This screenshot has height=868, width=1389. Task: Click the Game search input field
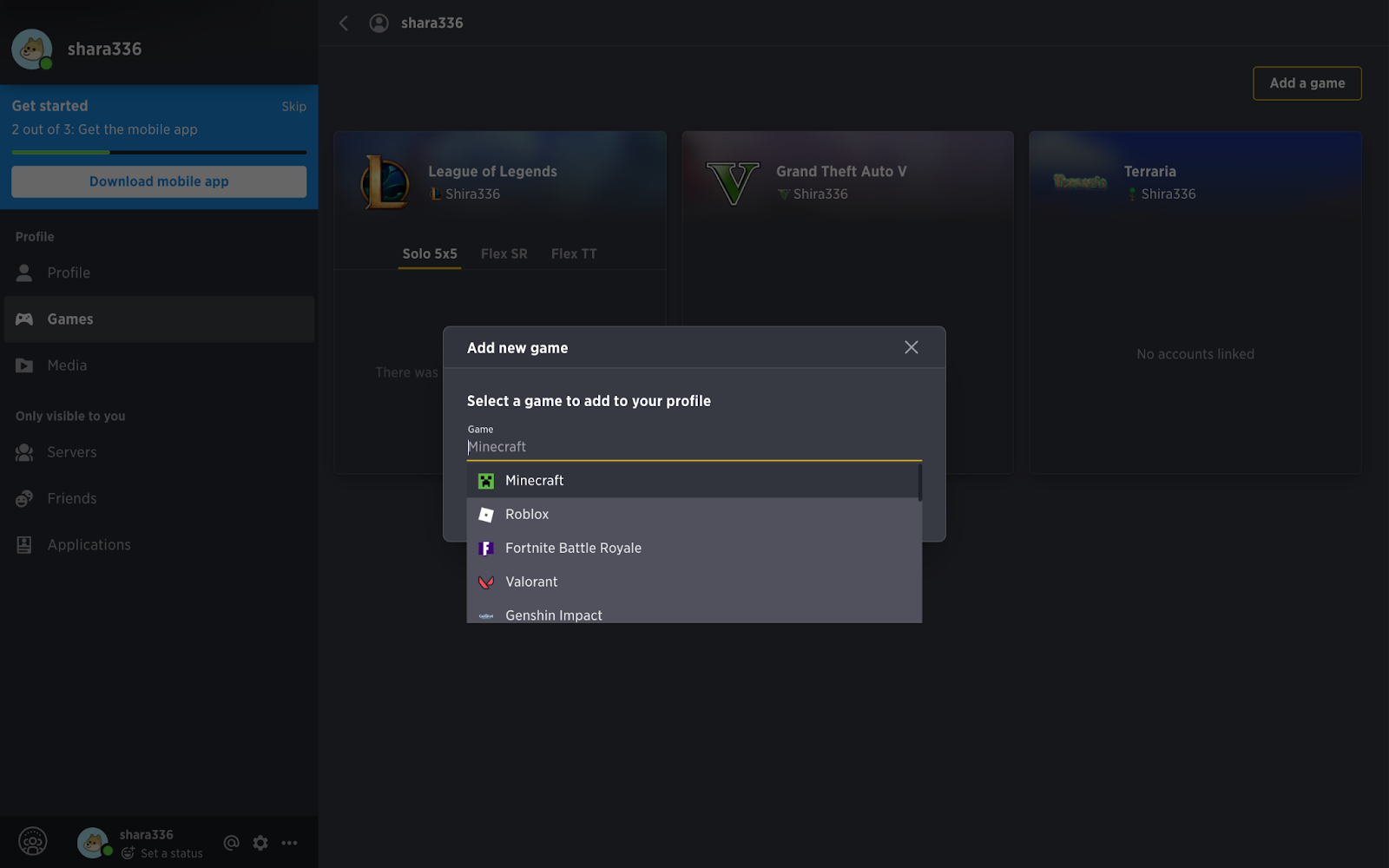click(x=694, y=447)
